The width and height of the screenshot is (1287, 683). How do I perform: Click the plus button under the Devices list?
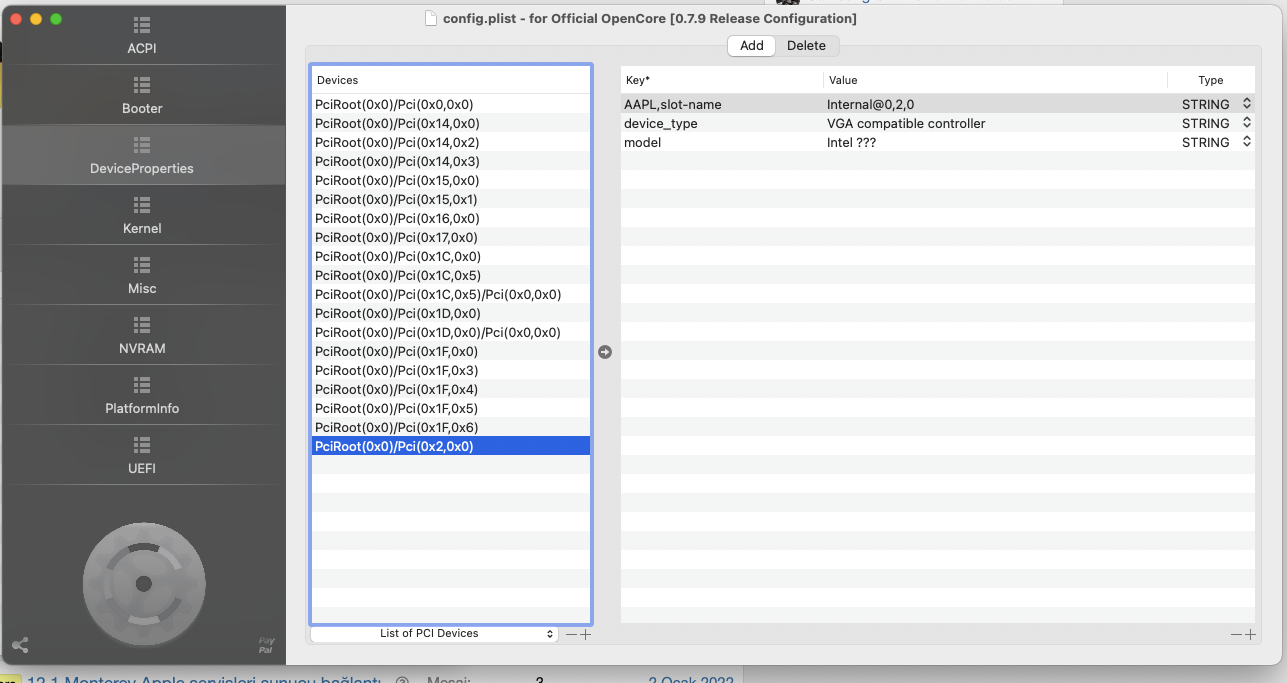coord(586,634)
